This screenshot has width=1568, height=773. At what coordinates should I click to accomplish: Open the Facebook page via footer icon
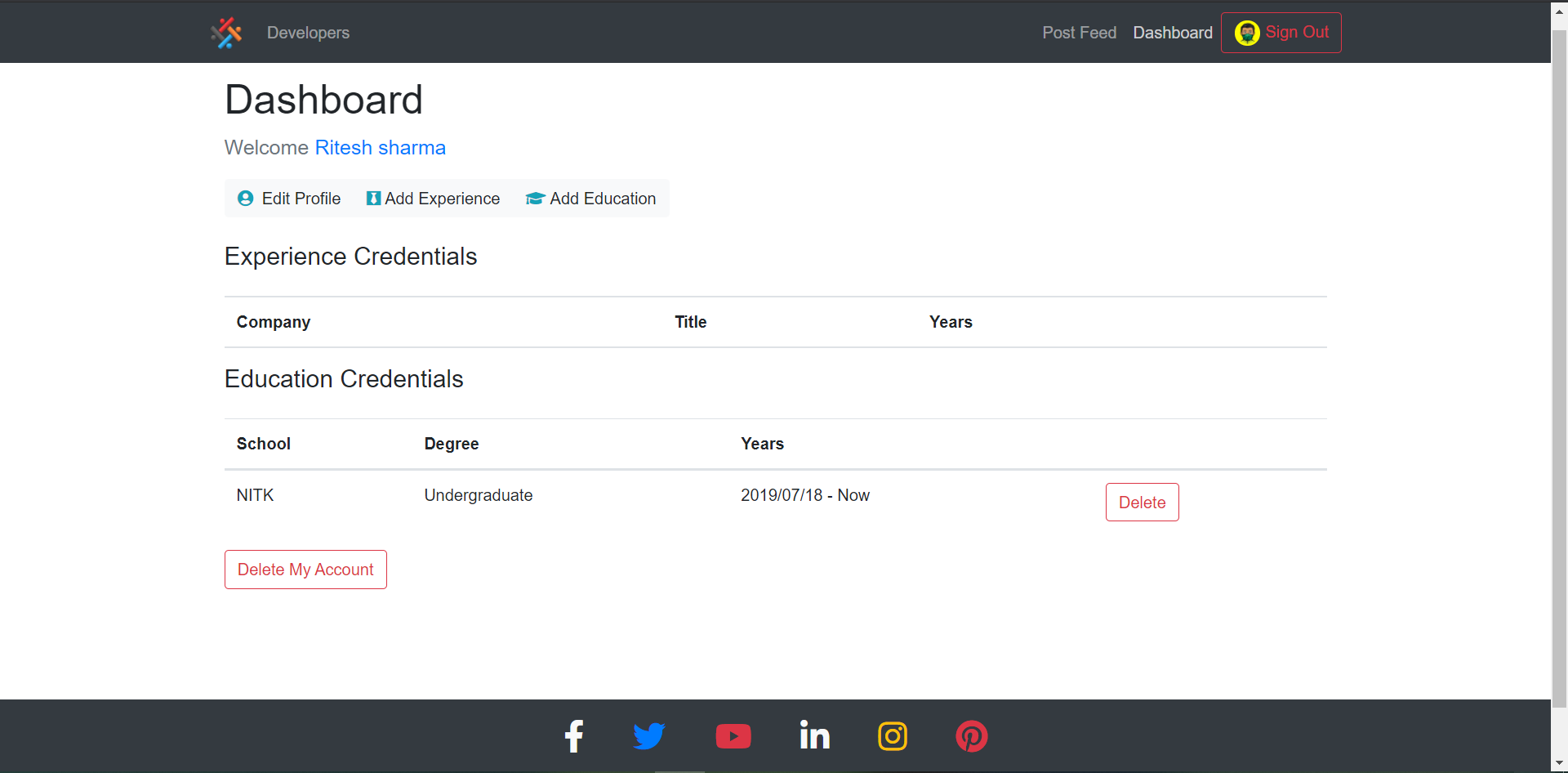(x=574, y=735)
